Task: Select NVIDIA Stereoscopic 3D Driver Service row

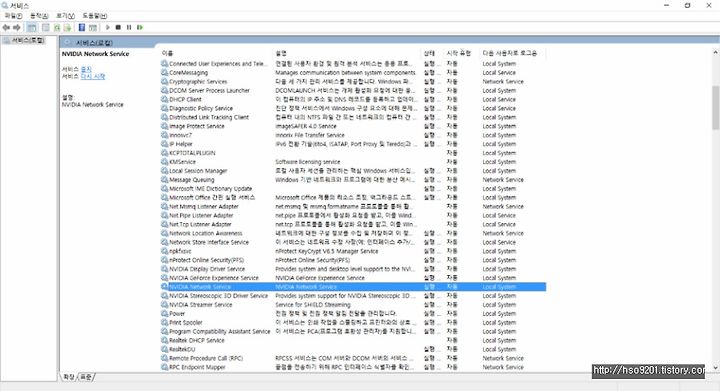Action: coord(353,296)
